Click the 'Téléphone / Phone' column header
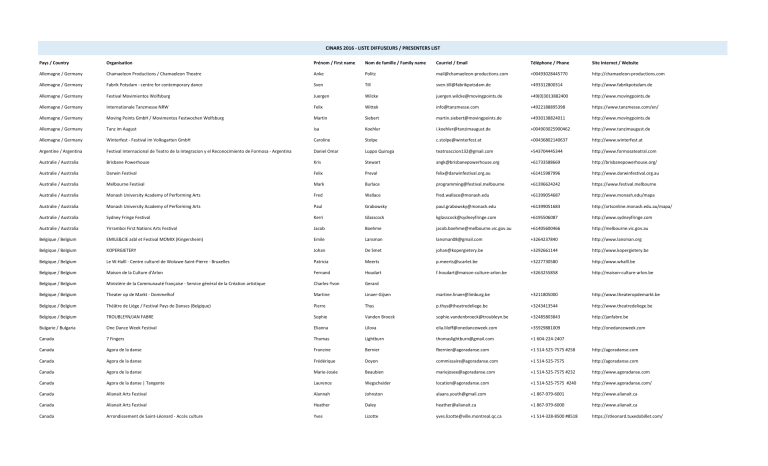The height and width of the screenshot is (466, 768). click(x=550, y=63)
